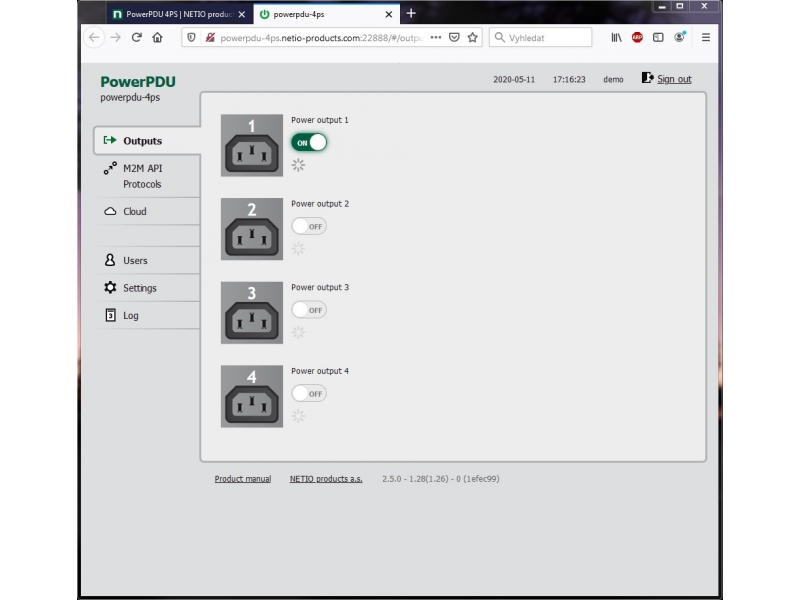The height and width of the screenshot is (600, 800).
Task: Click the browser back button
Action: coord(94,37)
